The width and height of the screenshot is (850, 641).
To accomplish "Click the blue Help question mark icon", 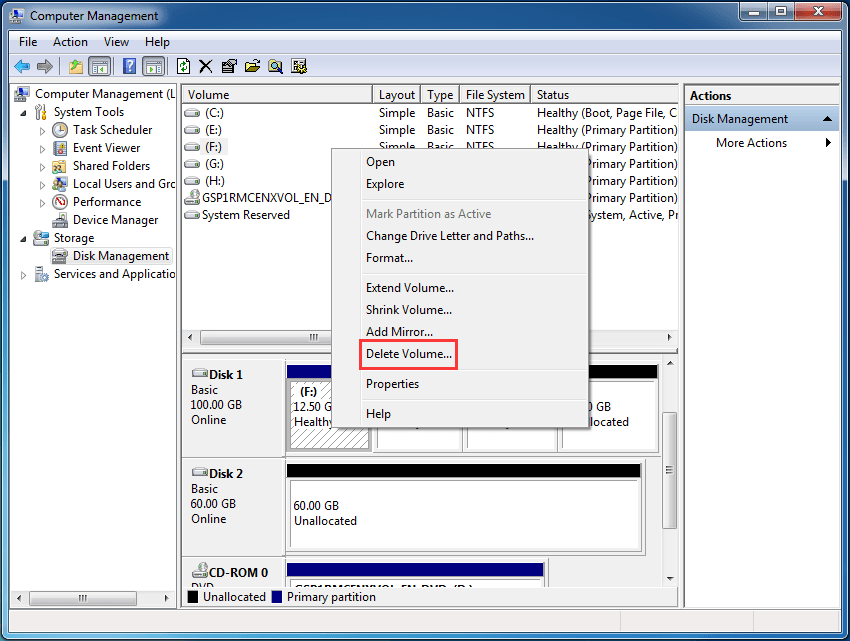I will [x=129, y=66].
